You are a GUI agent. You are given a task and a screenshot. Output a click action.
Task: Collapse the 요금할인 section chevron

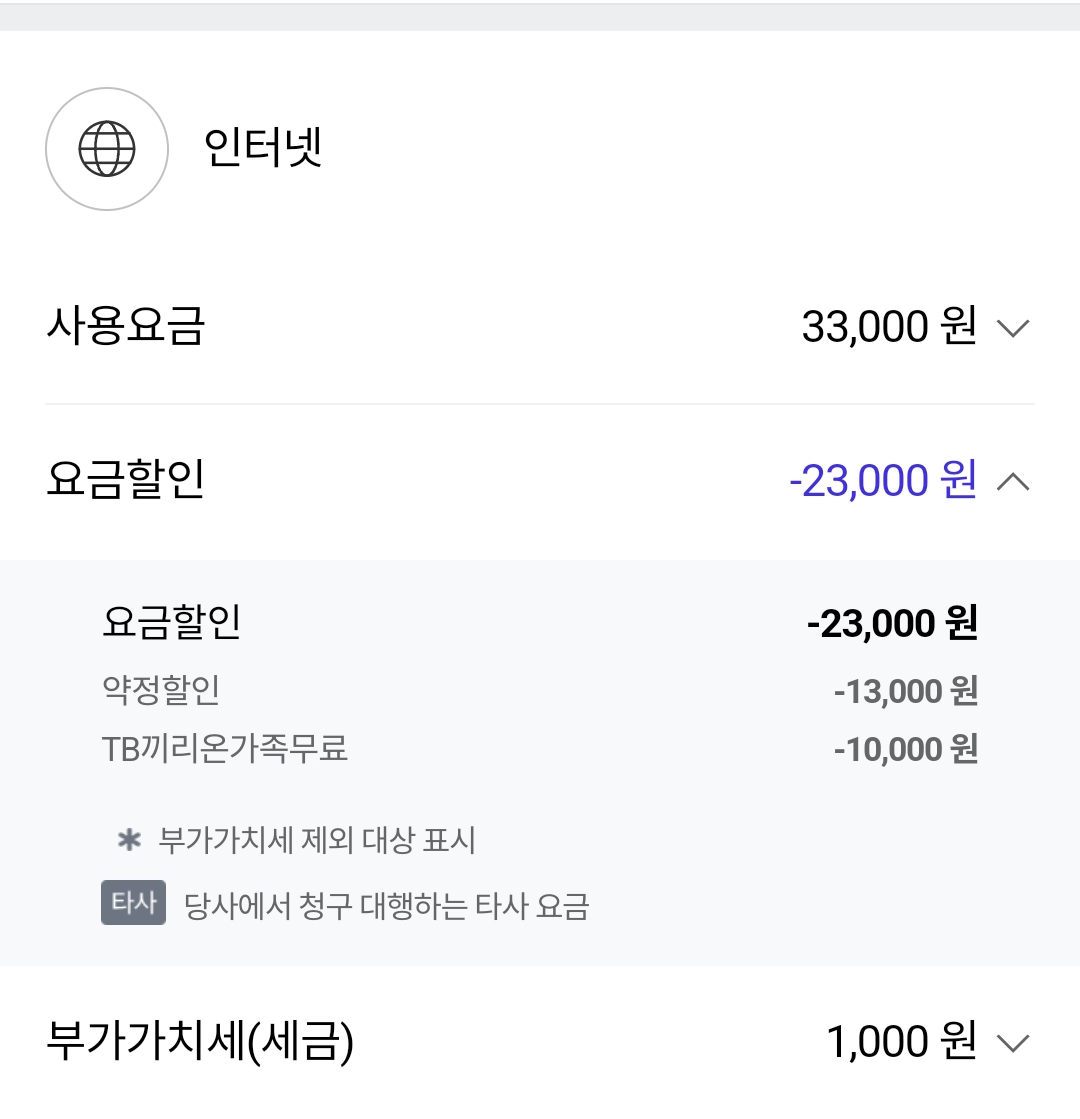click(1013, 482)
